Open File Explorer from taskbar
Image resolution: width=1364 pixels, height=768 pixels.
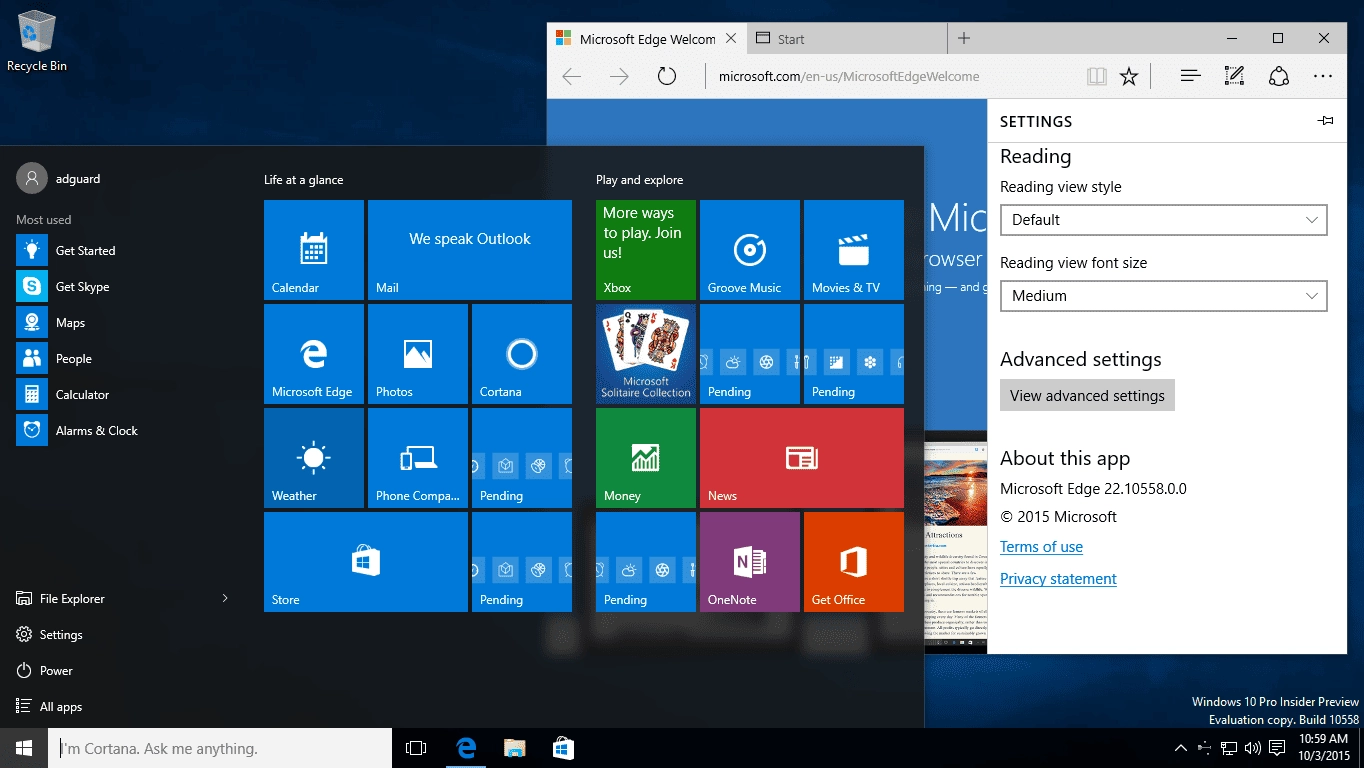tap(514, 748)
